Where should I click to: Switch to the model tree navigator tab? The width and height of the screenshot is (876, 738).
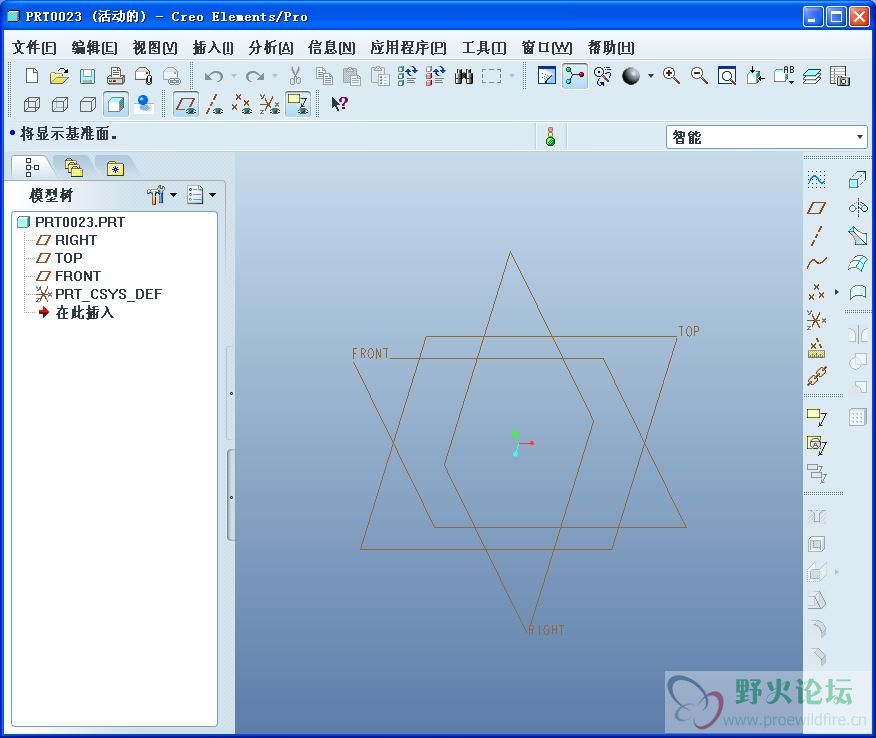click(32, 167)
